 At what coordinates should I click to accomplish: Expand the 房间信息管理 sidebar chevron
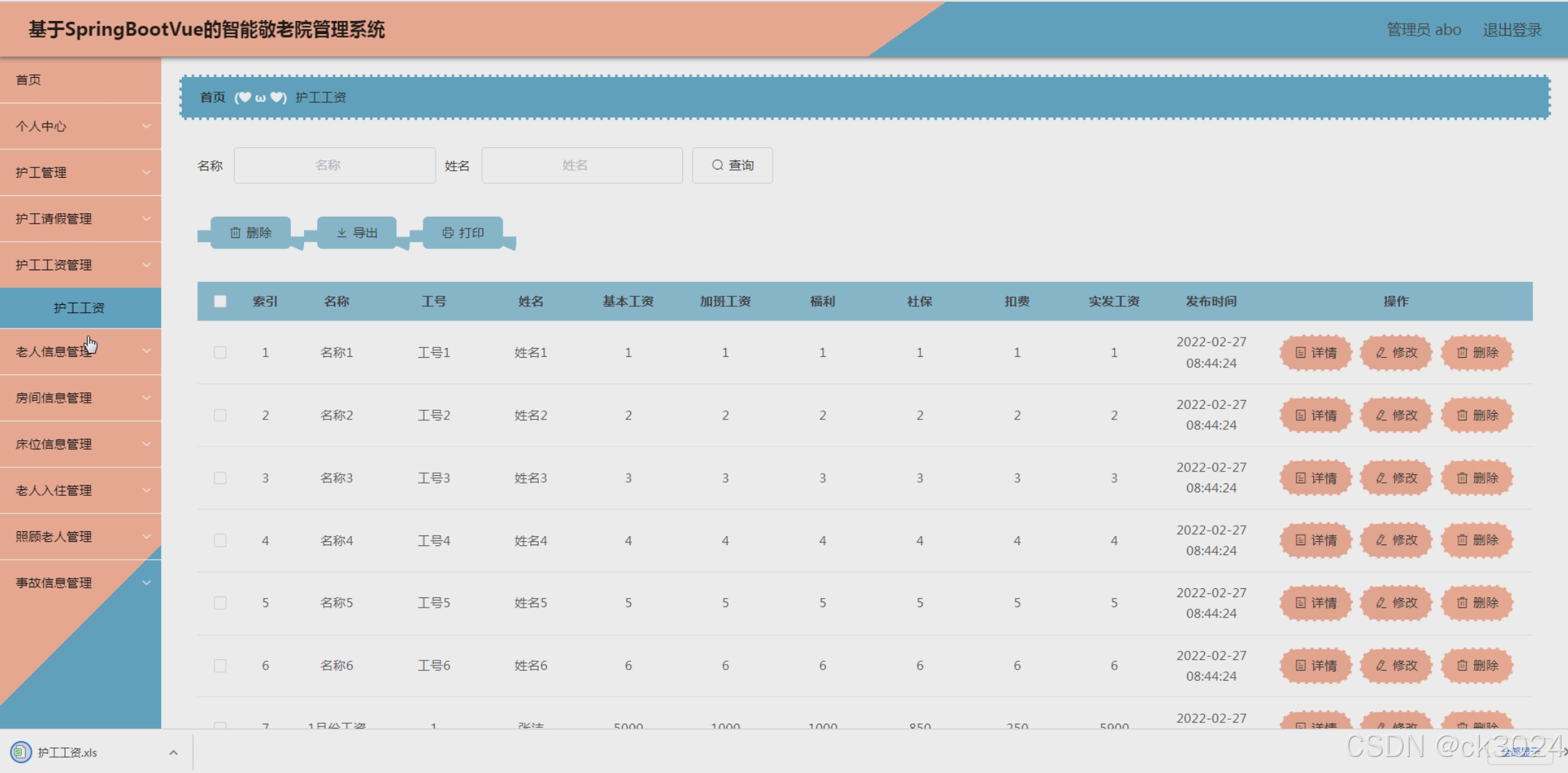[146, 398]
